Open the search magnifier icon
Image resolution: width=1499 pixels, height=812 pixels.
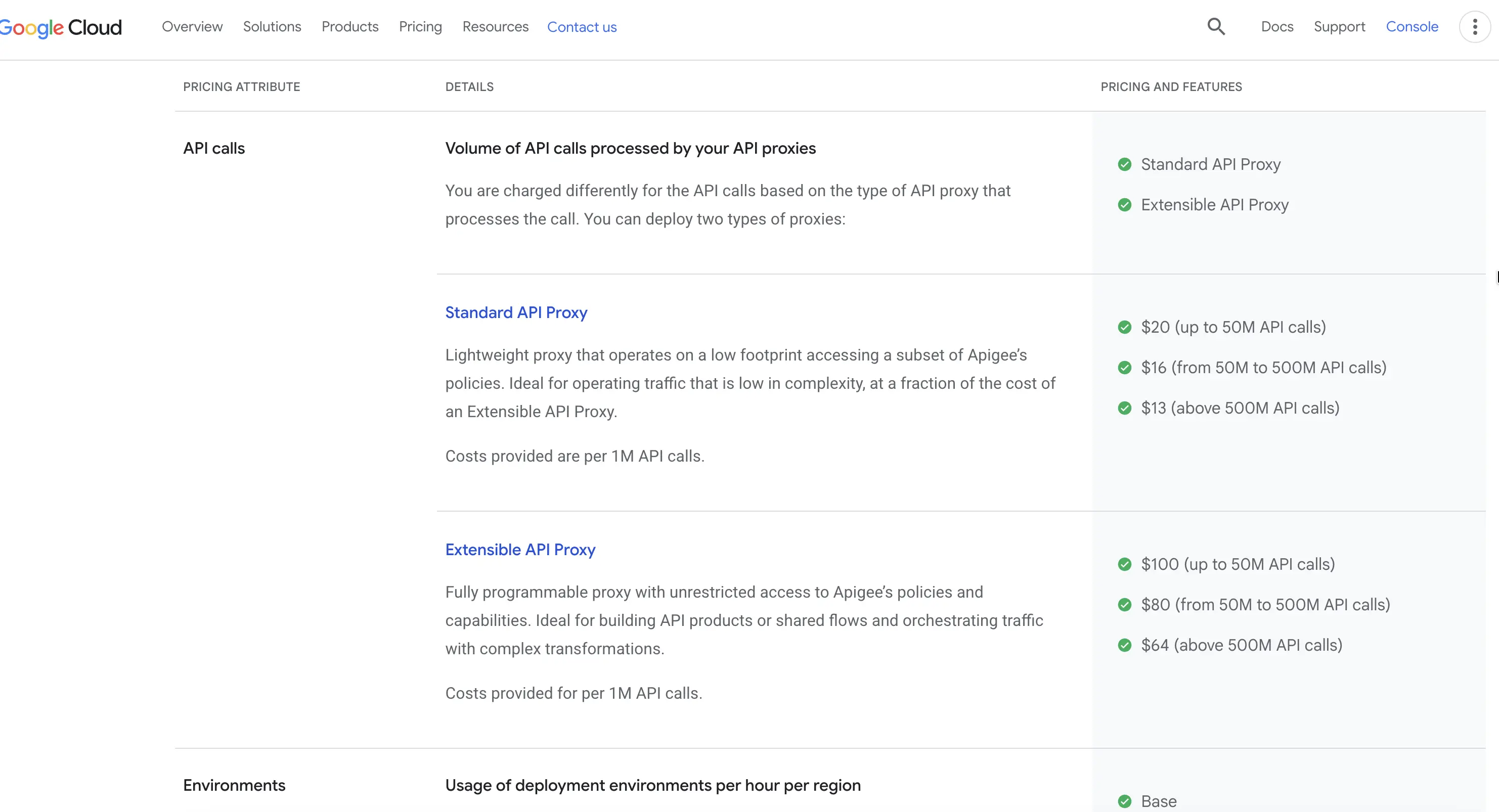(x=1216, y=27)
